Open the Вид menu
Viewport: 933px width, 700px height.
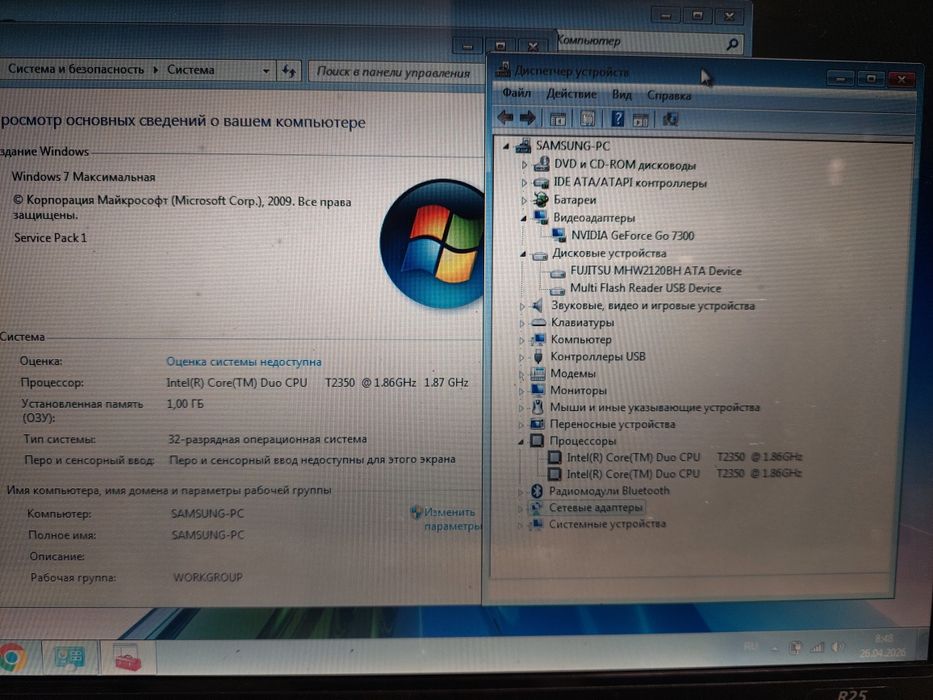622,95
